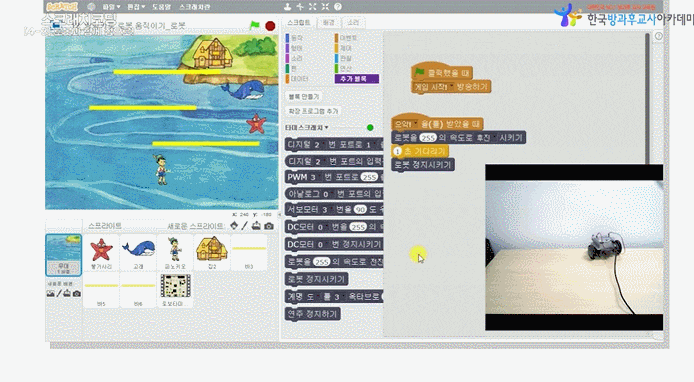Image resolution: width=694 pixels, height=382 pixels.
Task: Choose new sprite from library icon
Action: point(234,226)
